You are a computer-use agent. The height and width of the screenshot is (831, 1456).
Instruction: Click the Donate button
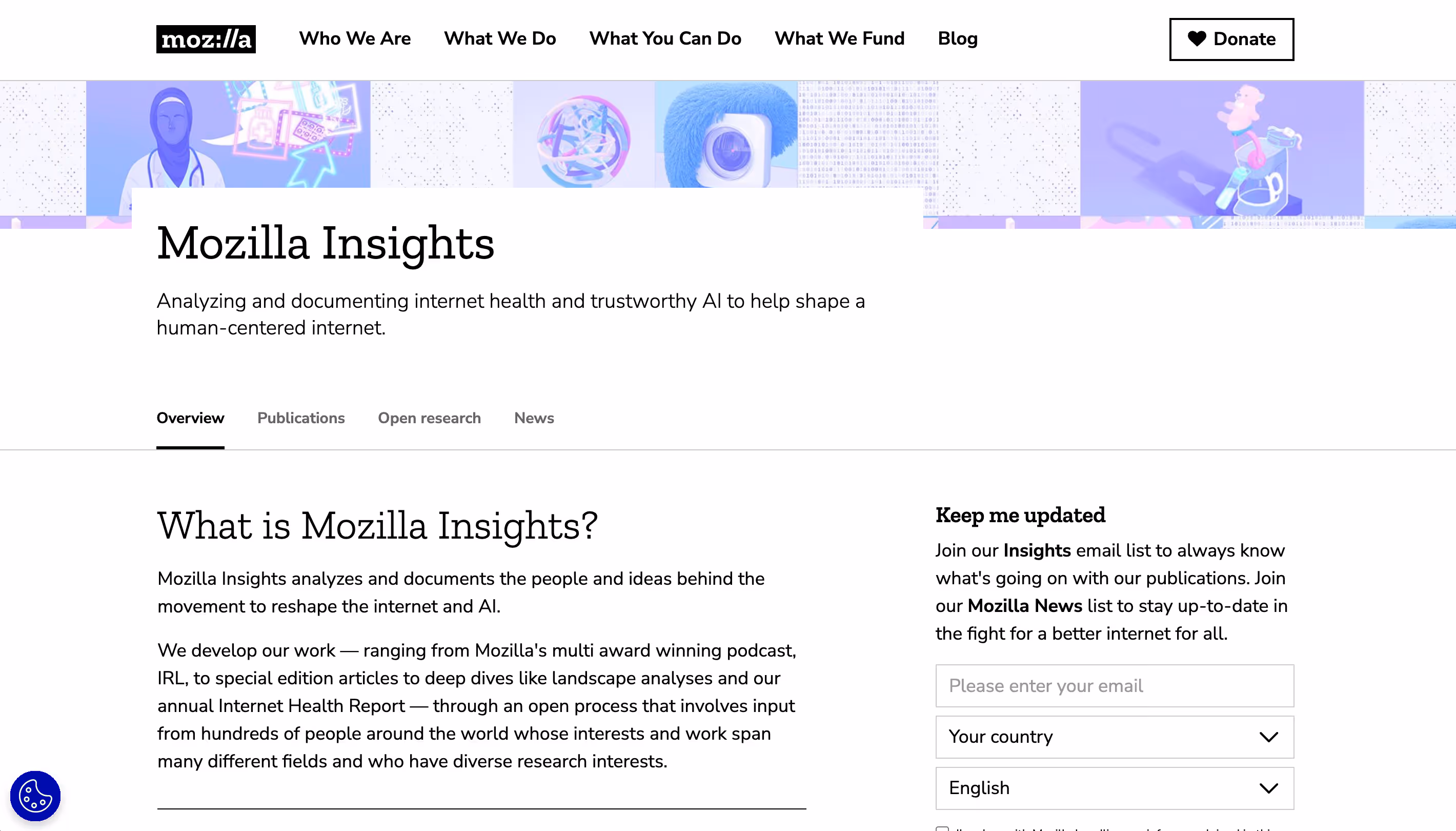coord(1231,39)
